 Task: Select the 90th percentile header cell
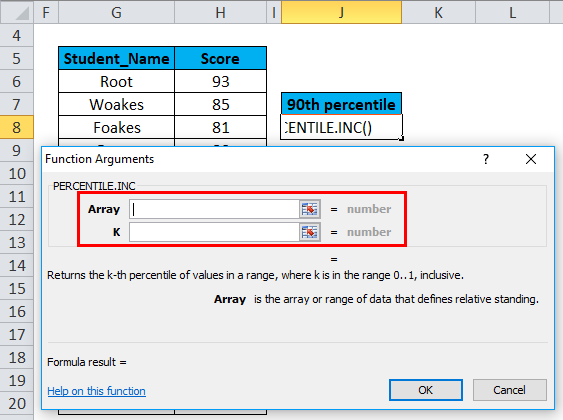coord(341,104)
